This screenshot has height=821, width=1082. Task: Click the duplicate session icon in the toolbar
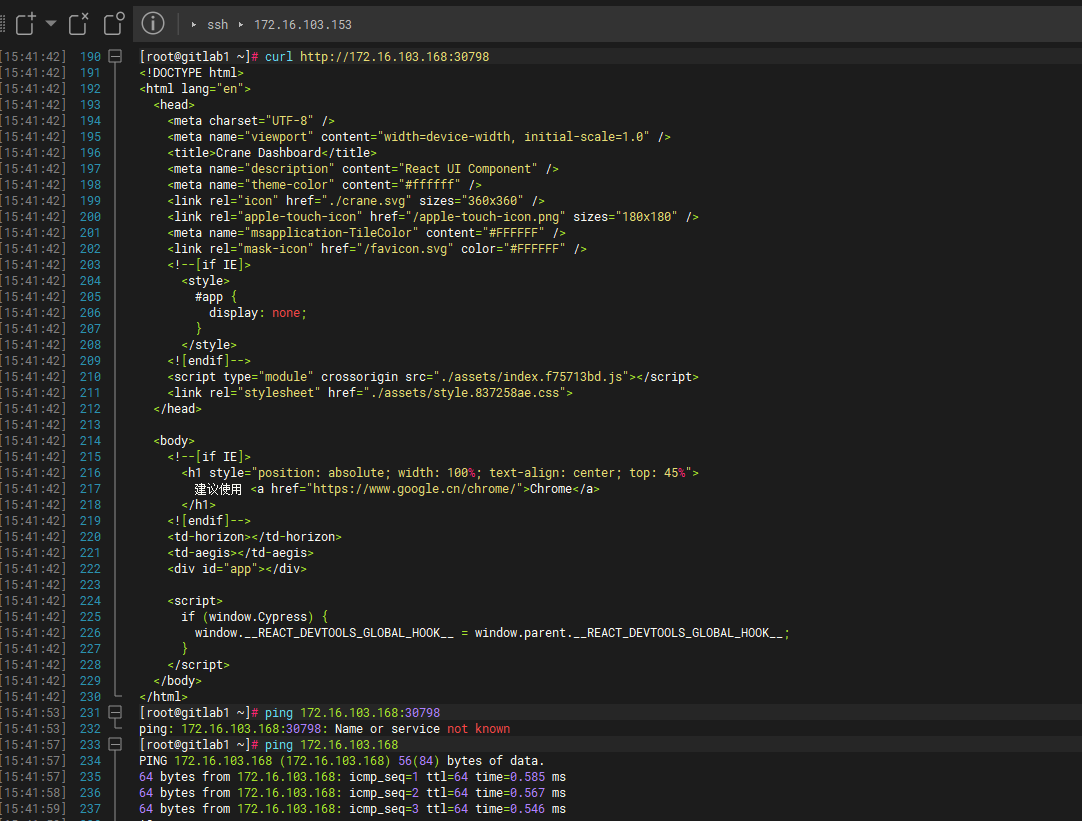click(112, 24)
